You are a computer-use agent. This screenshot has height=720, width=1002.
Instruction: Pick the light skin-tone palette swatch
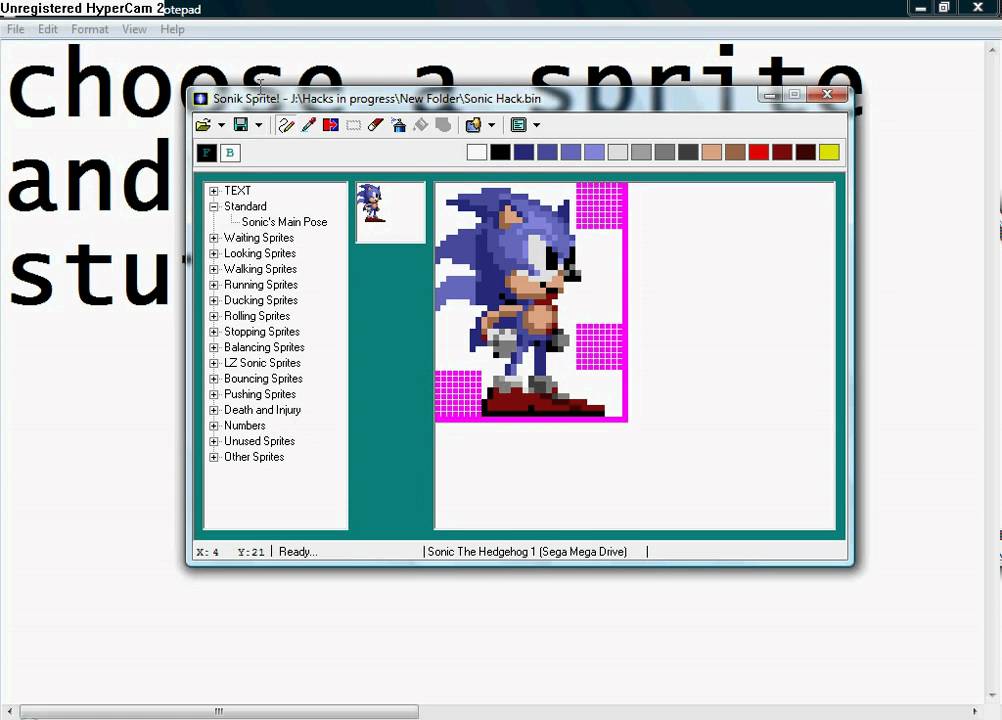pyautogui.click(x=711, y=152)
